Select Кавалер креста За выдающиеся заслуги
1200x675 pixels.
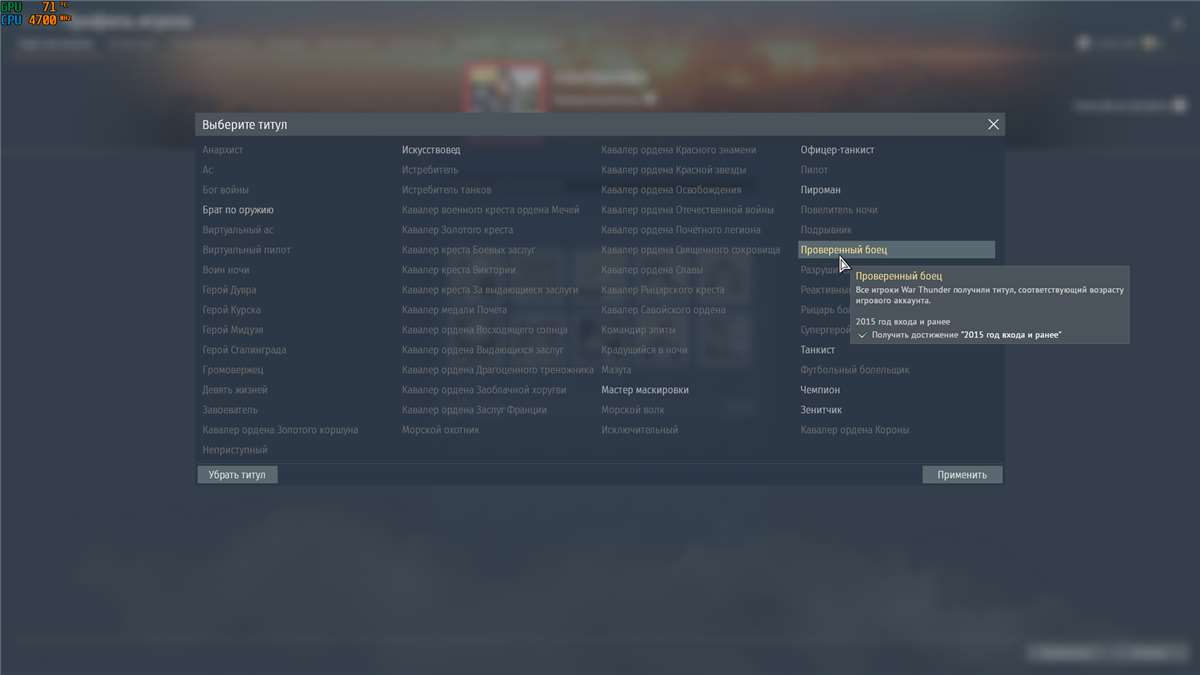click(x=490, y=290)
